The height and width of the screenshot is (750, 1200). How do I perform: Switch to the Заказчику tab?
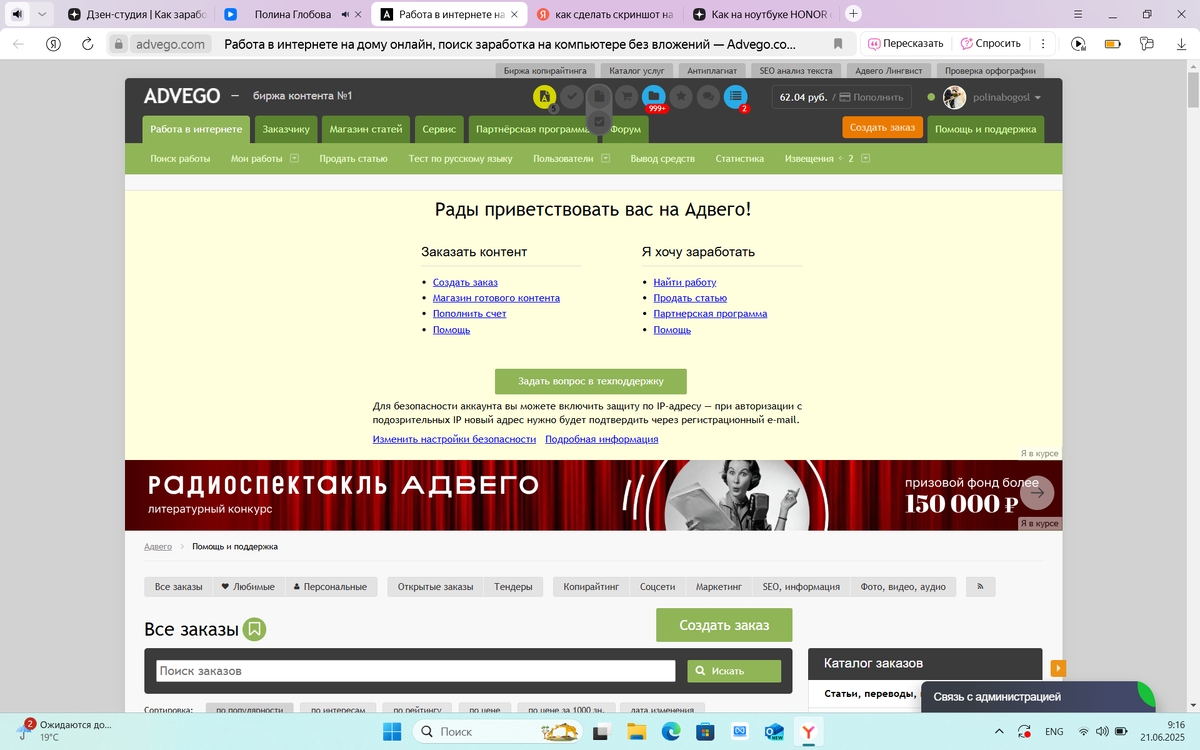coord(286,129)
